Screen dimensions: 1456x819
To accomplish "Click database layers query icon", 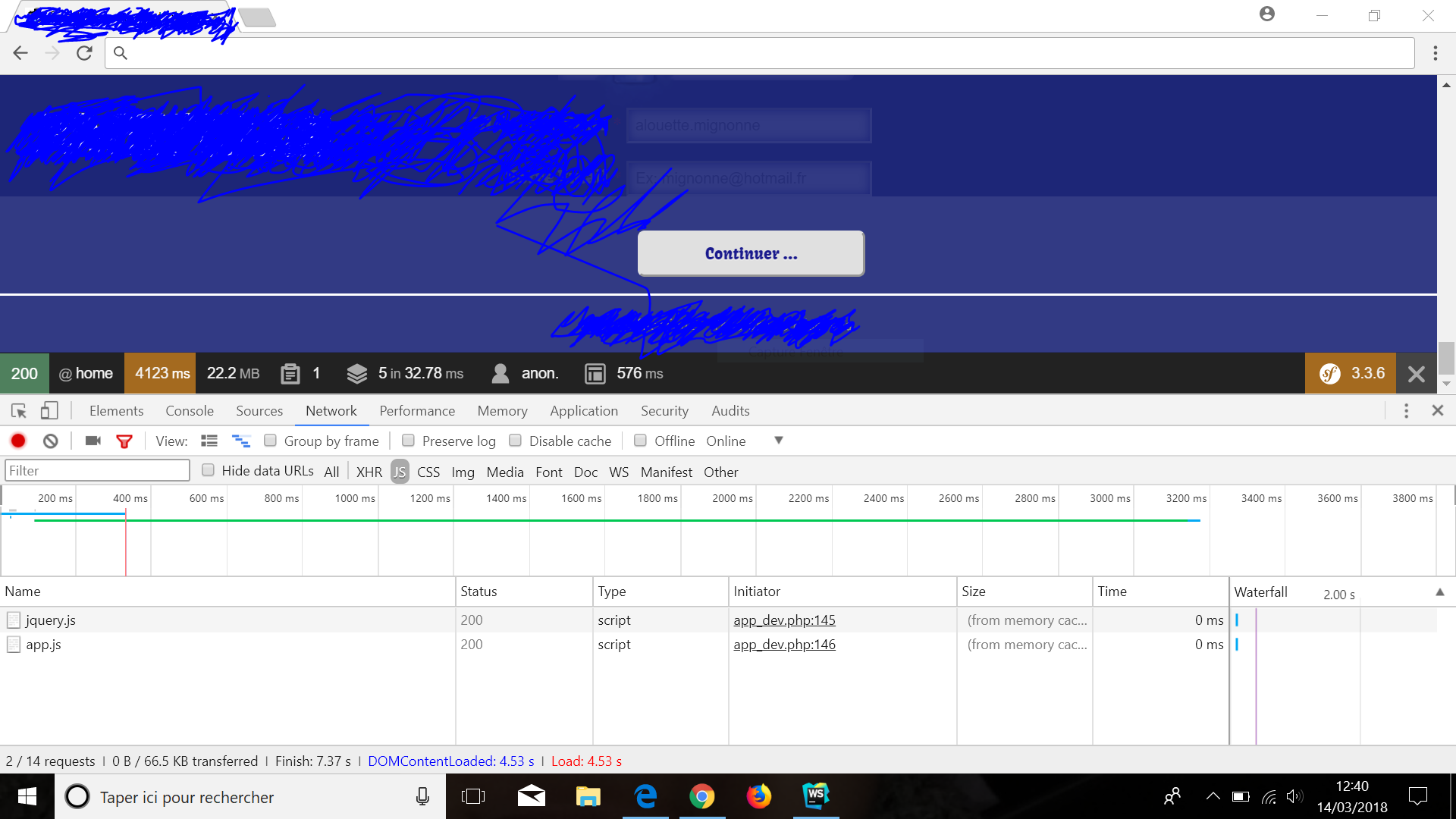I will (356, 373).
